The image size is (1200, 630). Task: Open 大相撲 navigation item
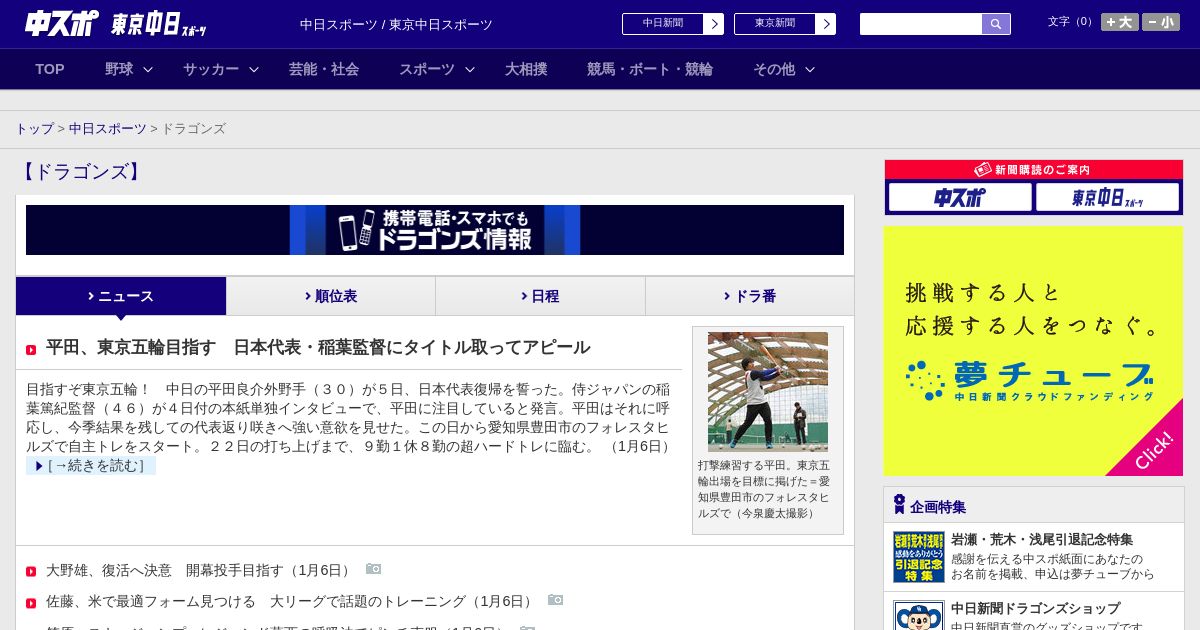pyautogui.click(x=526, y=69)
